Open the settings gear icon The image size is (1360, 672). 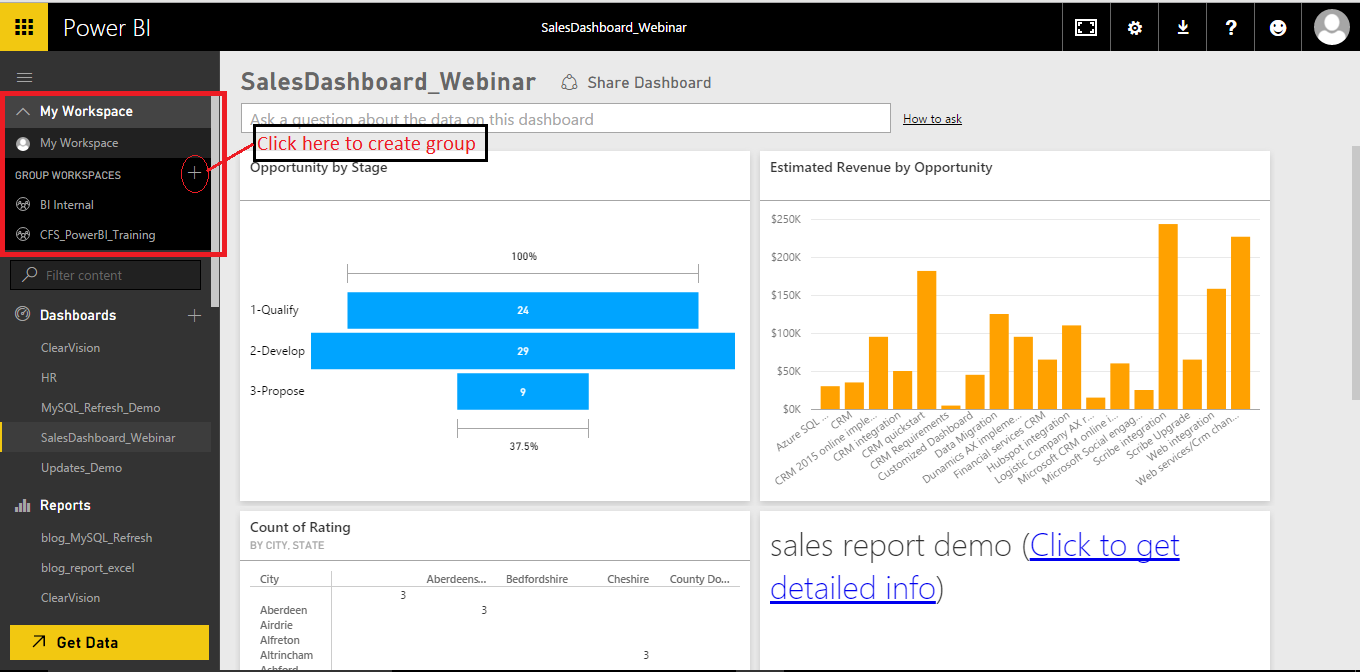tap(1134, 28)
